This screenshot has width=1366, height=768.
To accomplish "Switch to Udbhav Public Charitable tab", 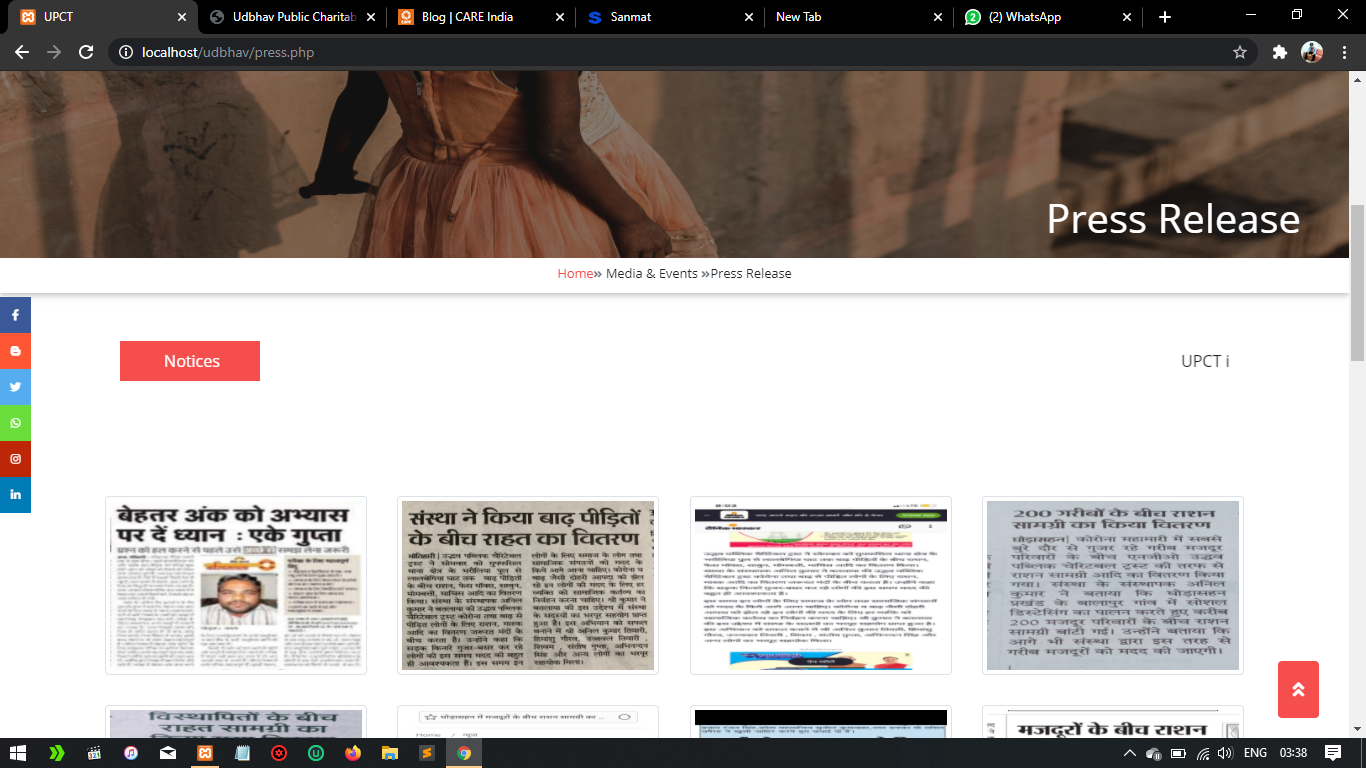I will tap(292, 17).
